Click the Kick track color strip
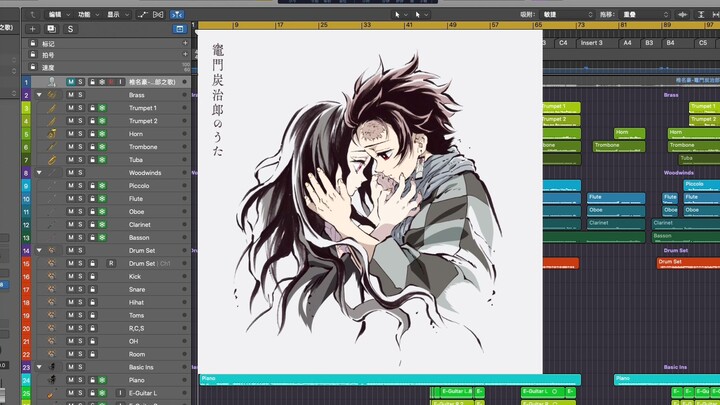This screenshot has height=405, width=720. (26, 276)
